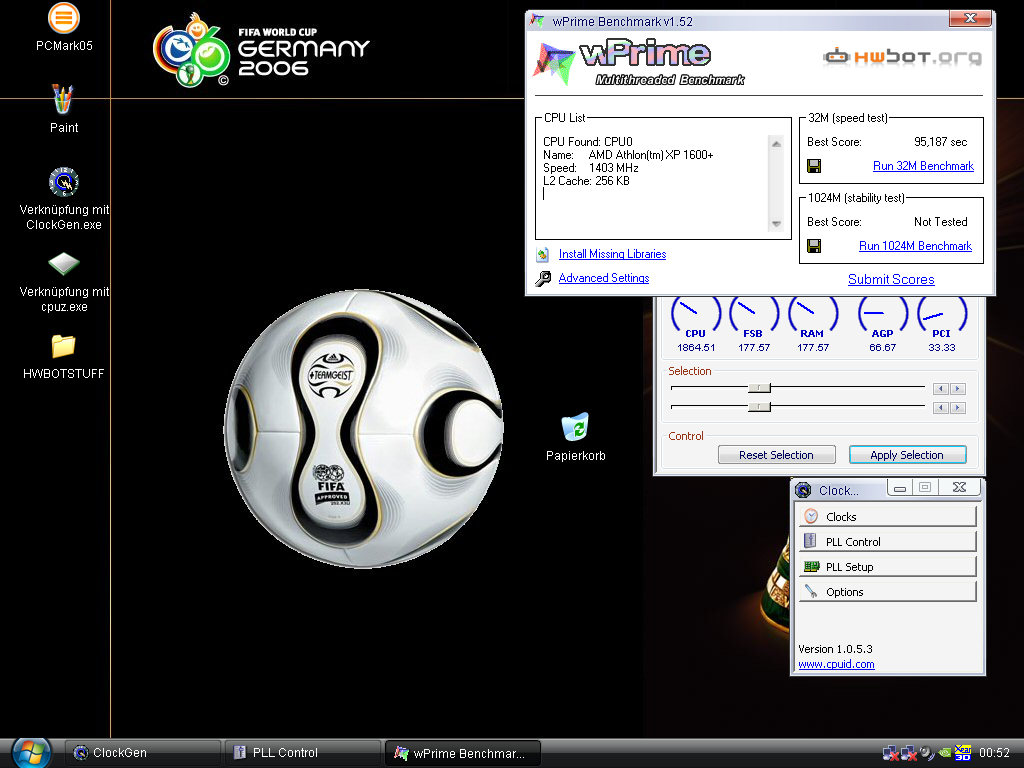Click the '1864.51' CPU clock value

click(696, 347)
